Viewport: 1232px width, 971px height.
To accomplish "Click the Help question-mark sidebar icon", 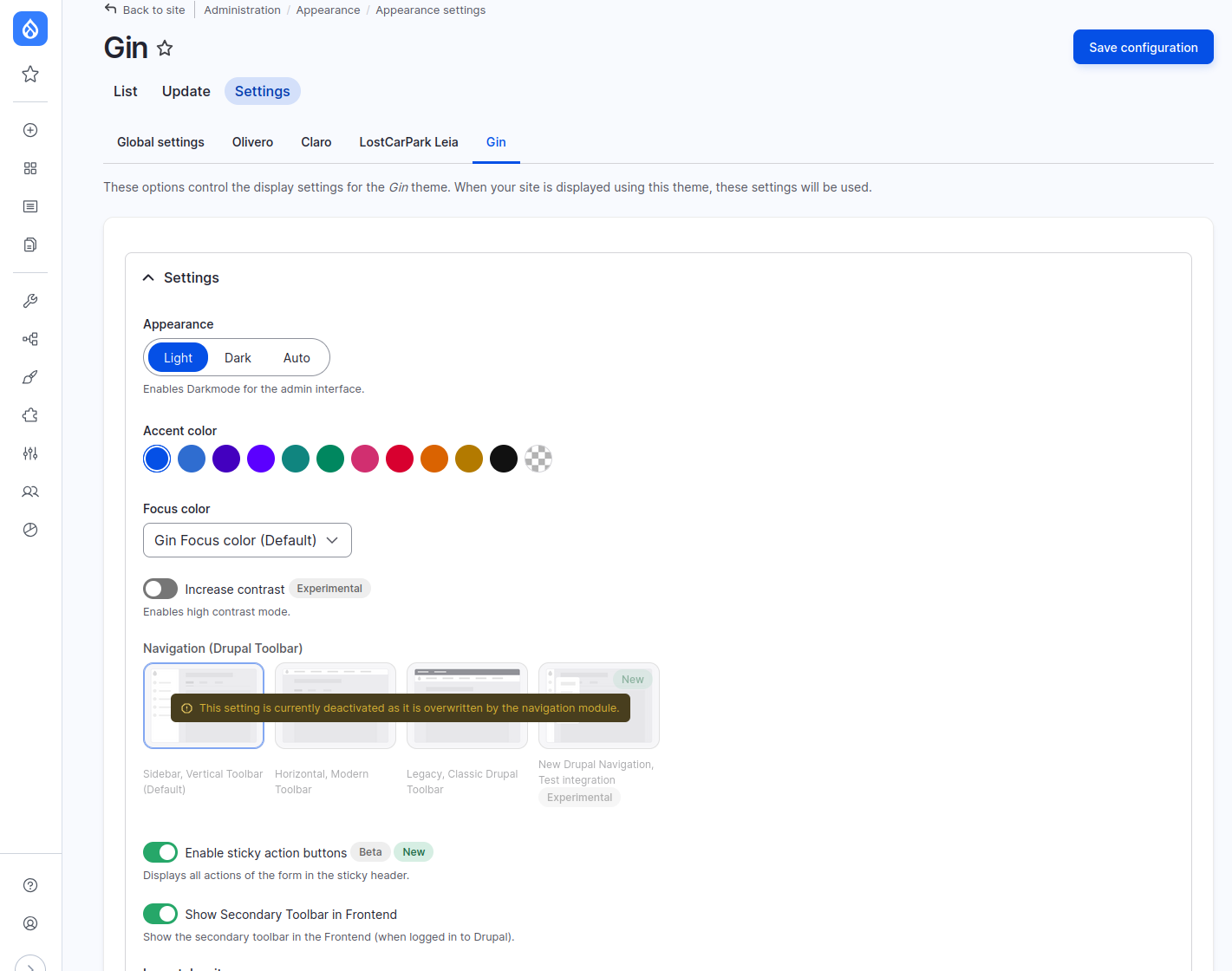I will [x=30, y=885].
